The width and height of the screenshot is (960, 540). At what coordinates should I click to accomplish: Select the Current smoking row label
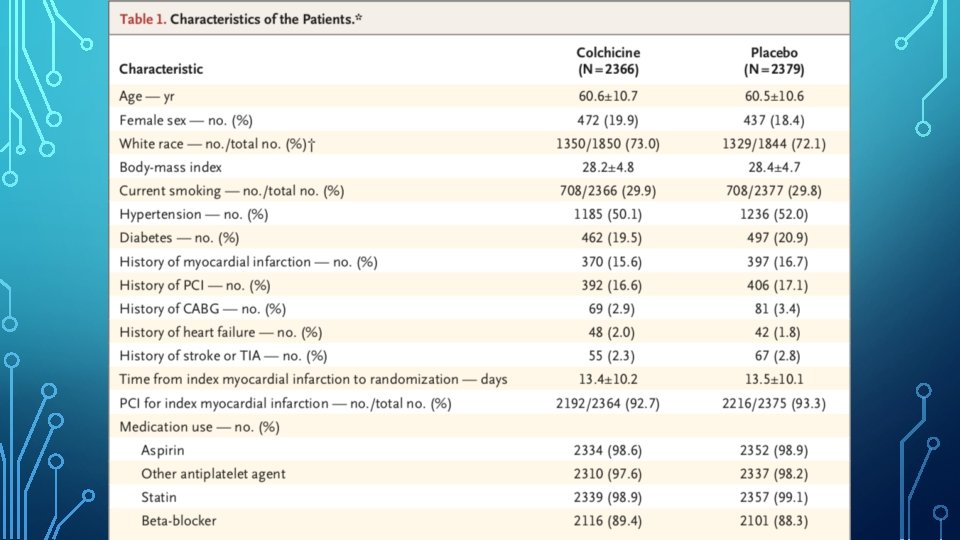(231, 191)
